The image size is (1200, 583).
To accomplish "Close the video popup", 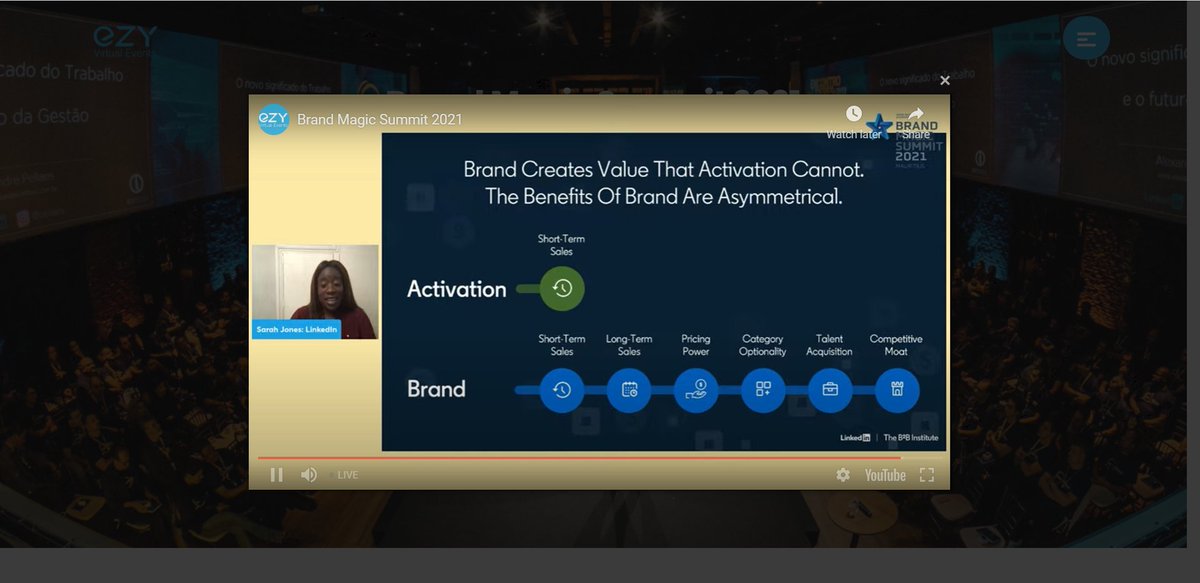I will [945, 81].
